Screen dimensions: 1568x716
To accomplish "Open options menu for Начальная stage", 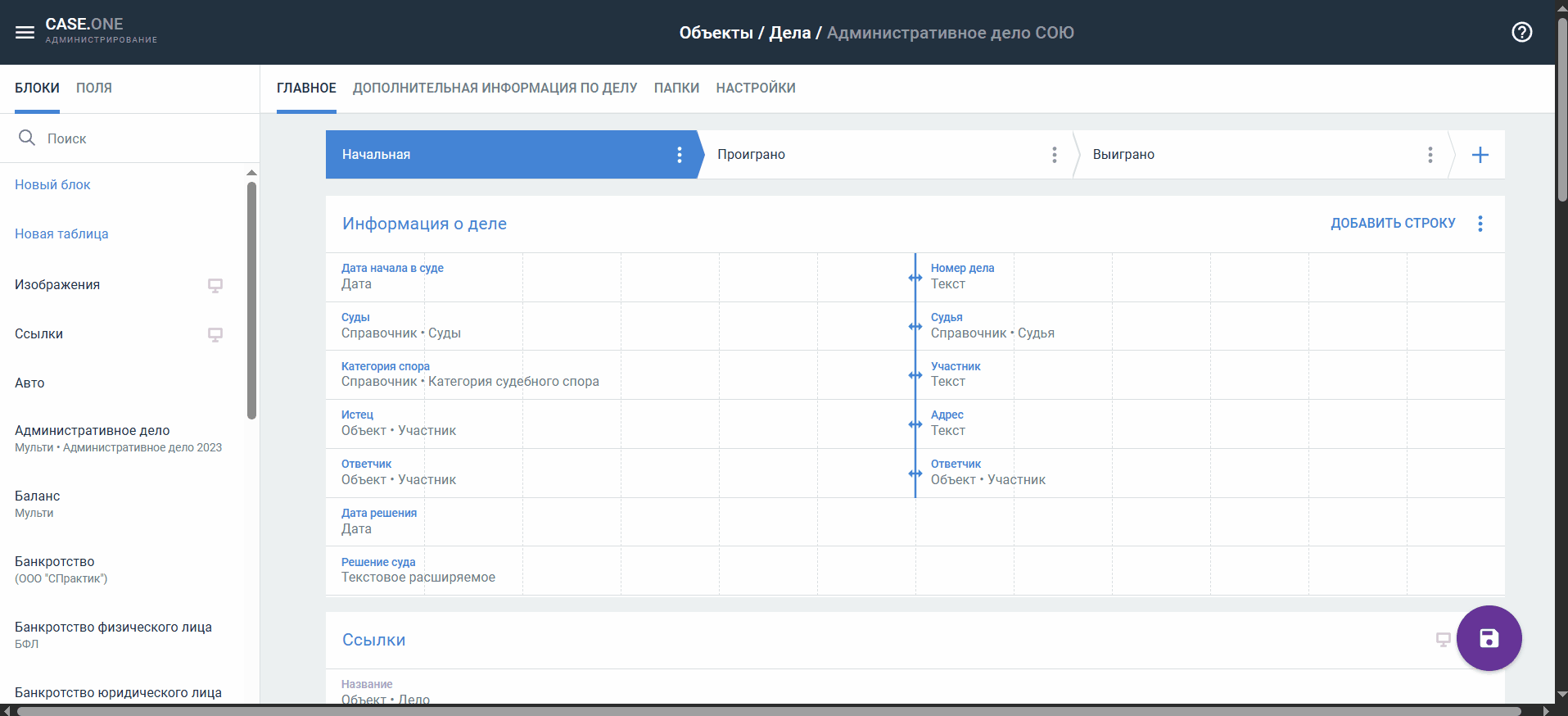I will pyautogui.click(x=679, y=155).
